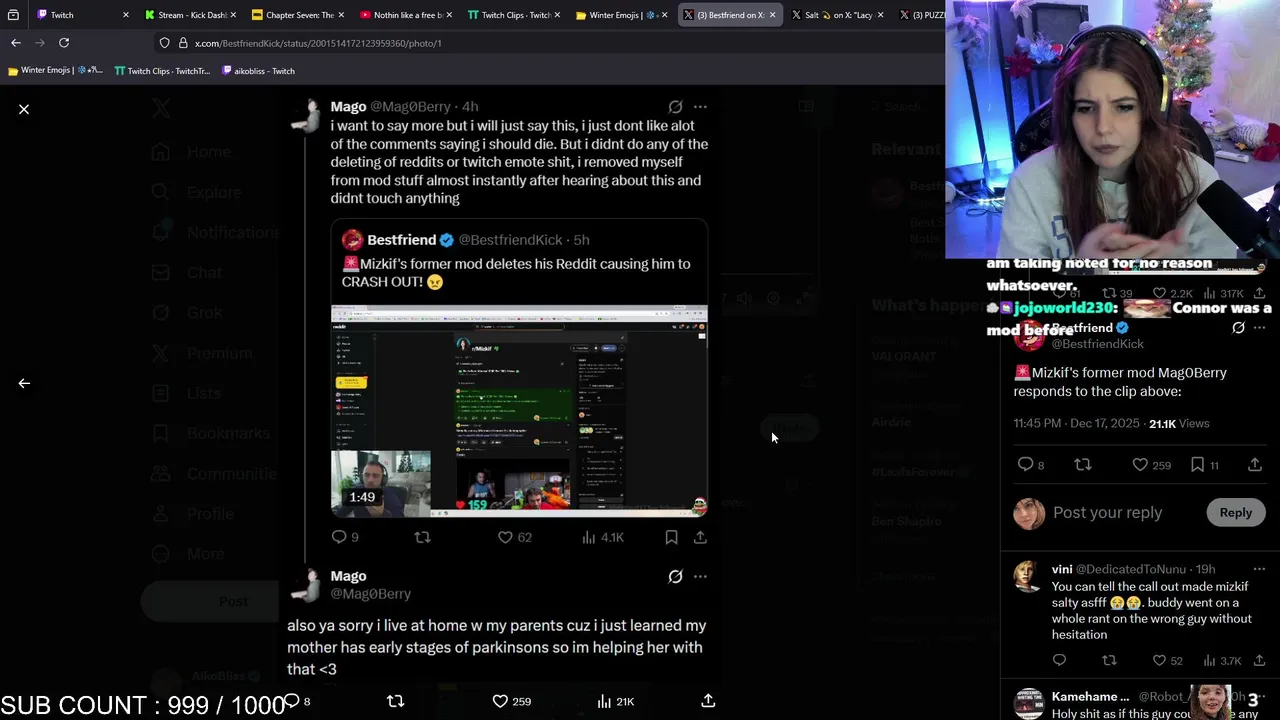Click 11:45 PM Dec 17, 2025 timestamp
Screen dimensions: 1280x720
click(x=1076, y=423)
